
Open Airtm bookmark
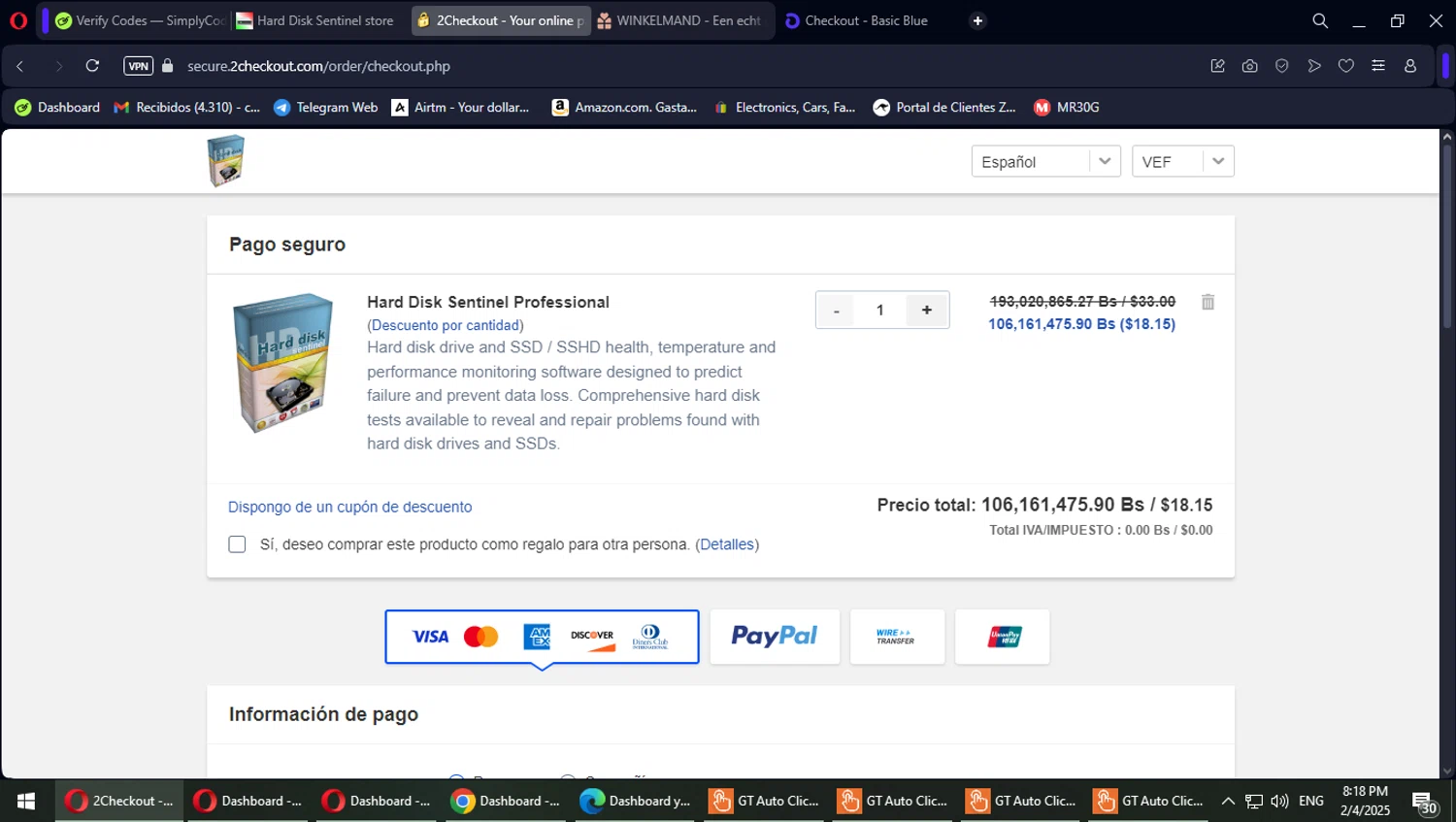(x=460, y=107)
